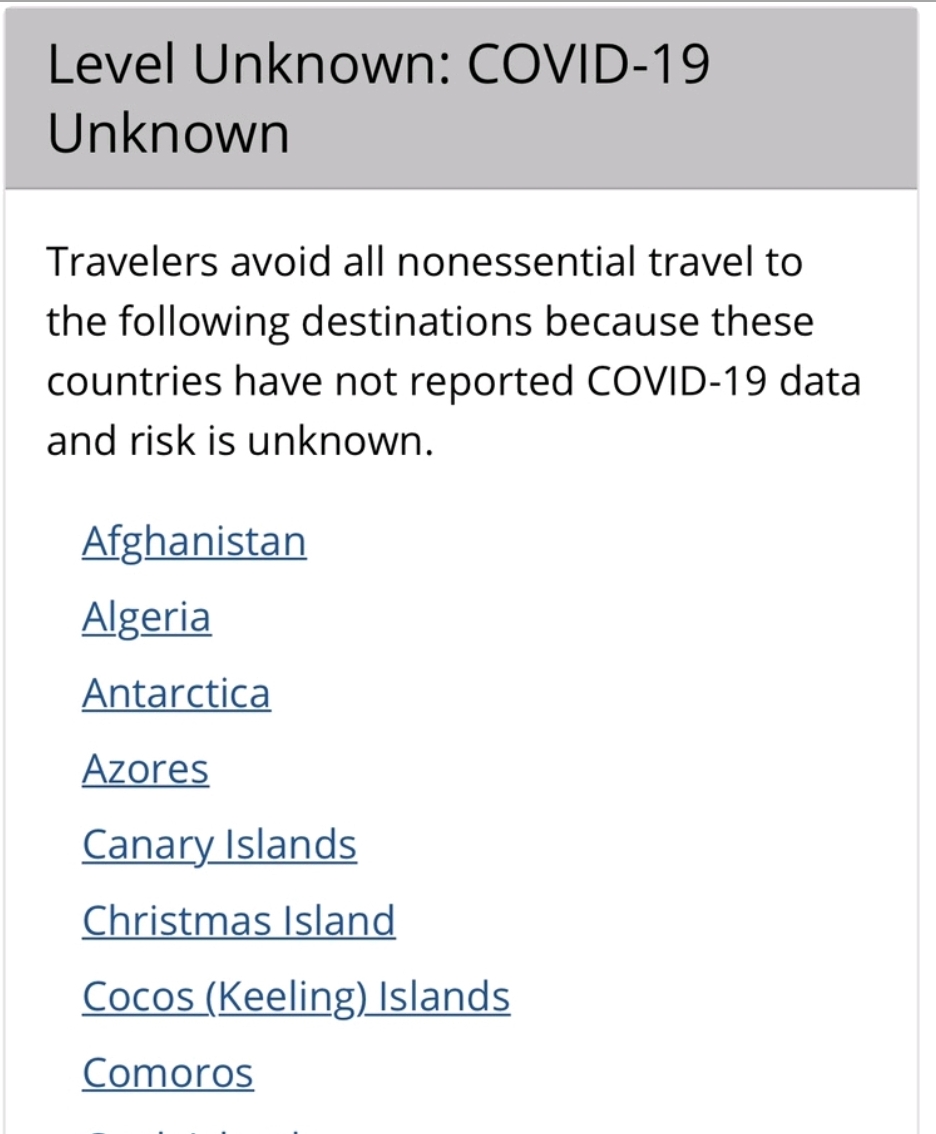Image resolution: width=936 pixels, height=1134 pixels.
Task: Visit the Christmas Island link
Action: click(x=239, y=921)
